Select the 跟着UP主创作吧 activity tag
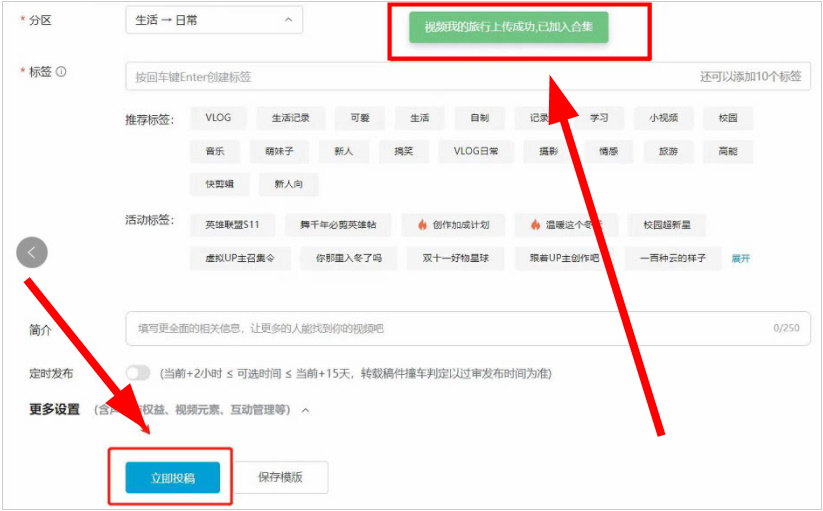Screen dimensions: 823x511 pos(565,258)
